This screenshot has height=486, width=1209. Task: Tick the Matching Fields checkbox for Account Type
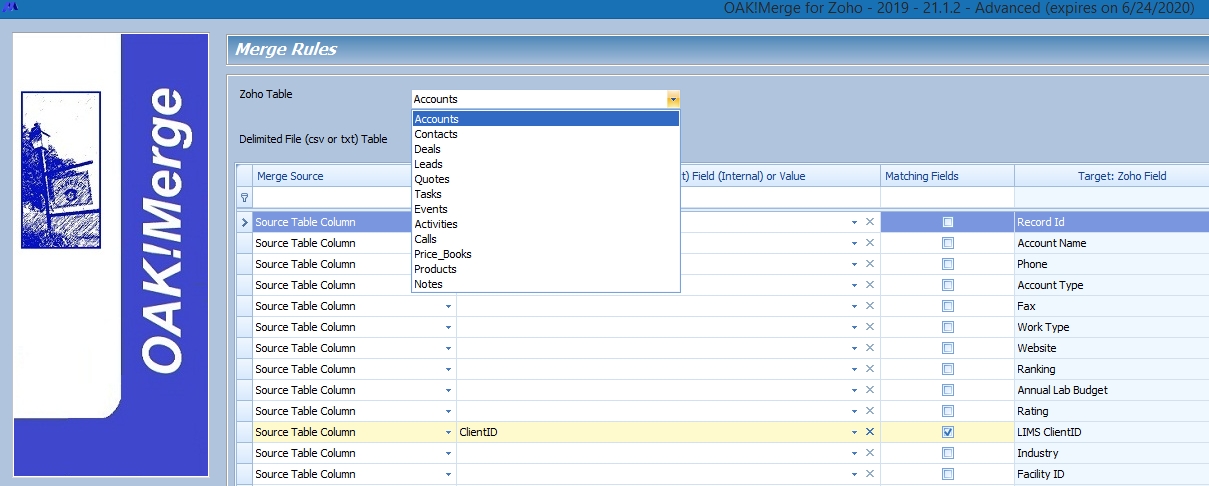click(x=948, y=285)
